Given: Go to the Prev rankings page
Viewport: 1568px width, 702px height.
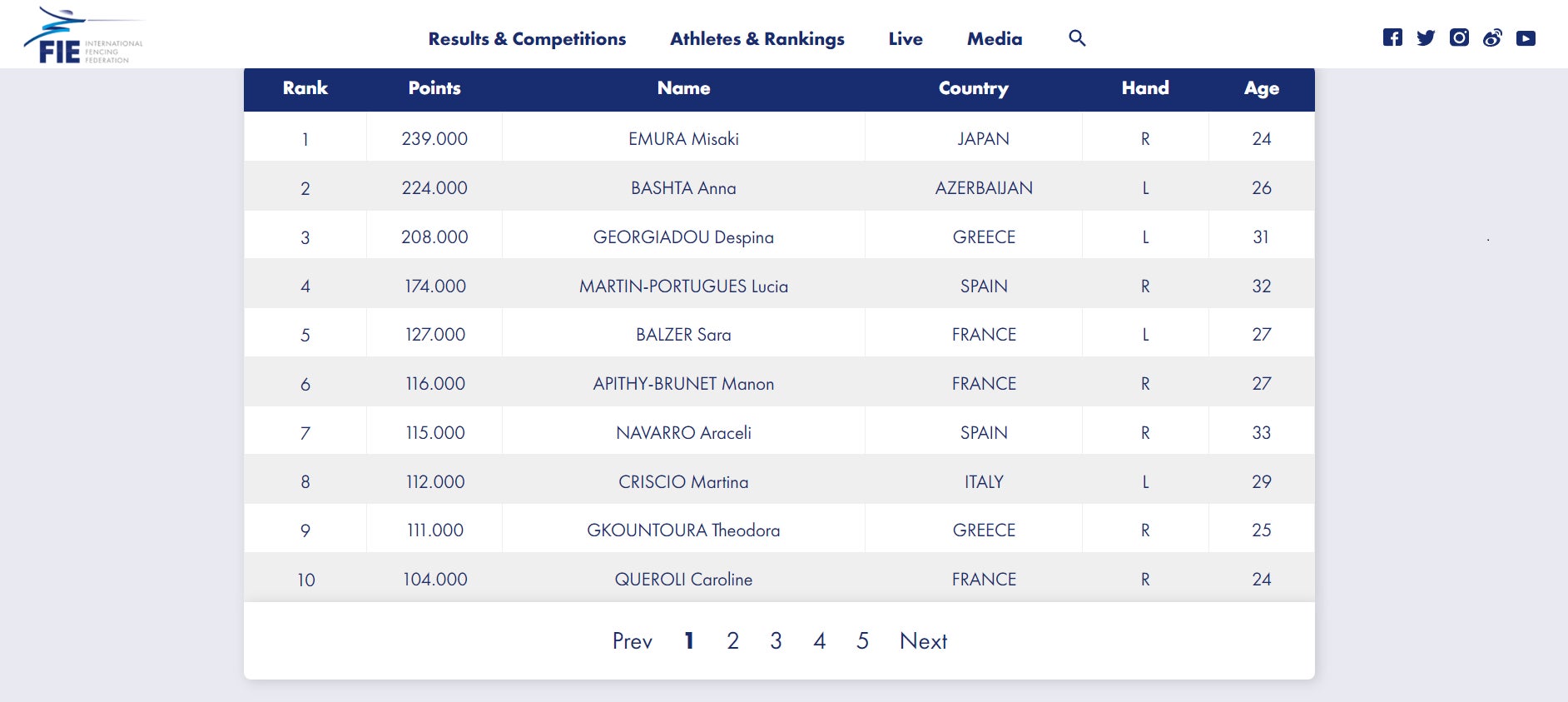Looking at the screenshot, I should (632, 641).
